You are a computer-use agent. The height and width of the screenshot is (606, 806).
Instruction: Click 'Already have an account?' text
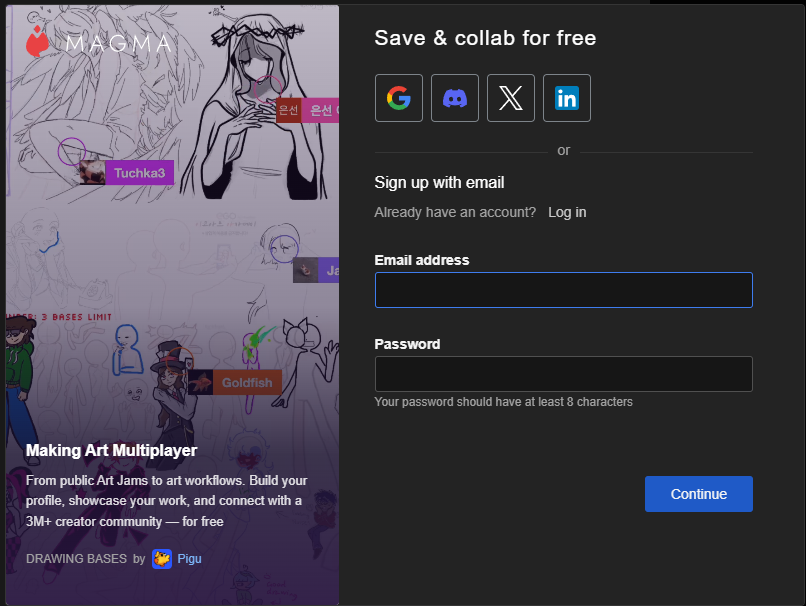pos(455,212)
